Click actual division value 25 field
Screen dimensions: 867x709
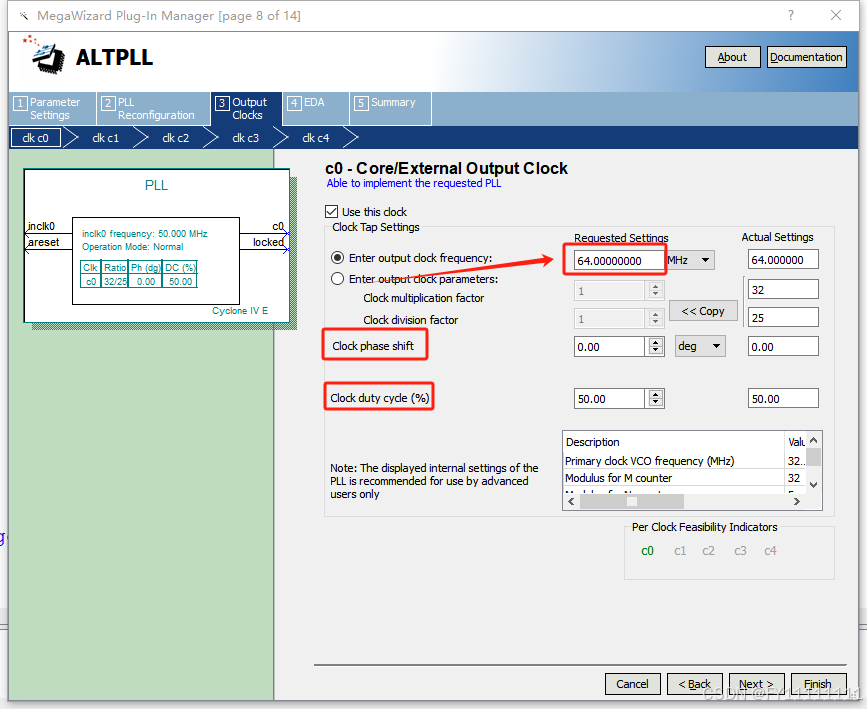(x=783, y=317)
